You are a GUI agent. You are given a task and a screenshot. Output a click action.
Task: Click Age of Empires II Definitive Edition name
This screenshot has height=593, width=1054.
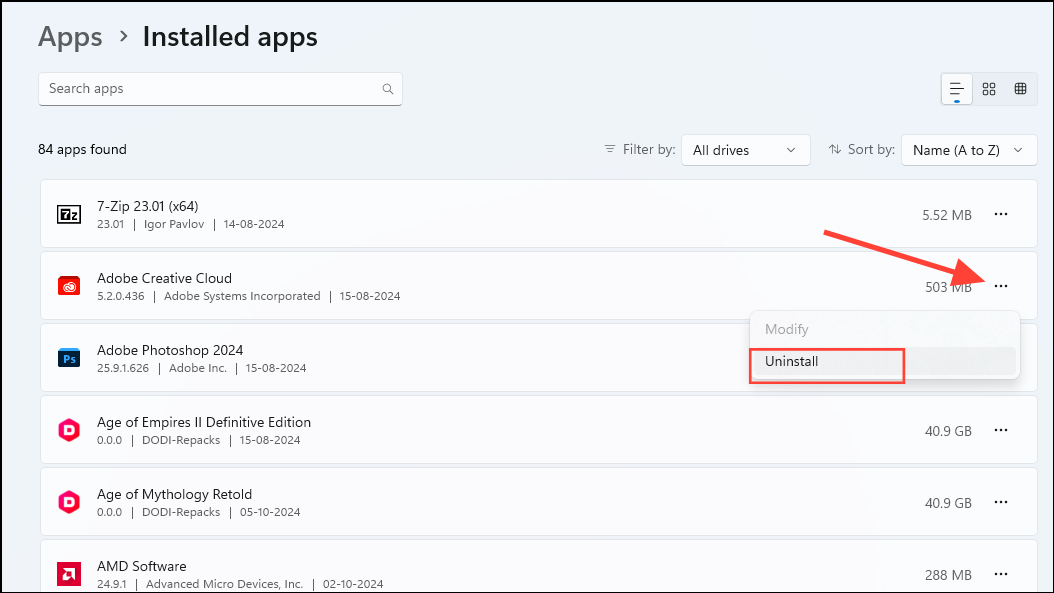pyautogui.click(x=204, y=422)
